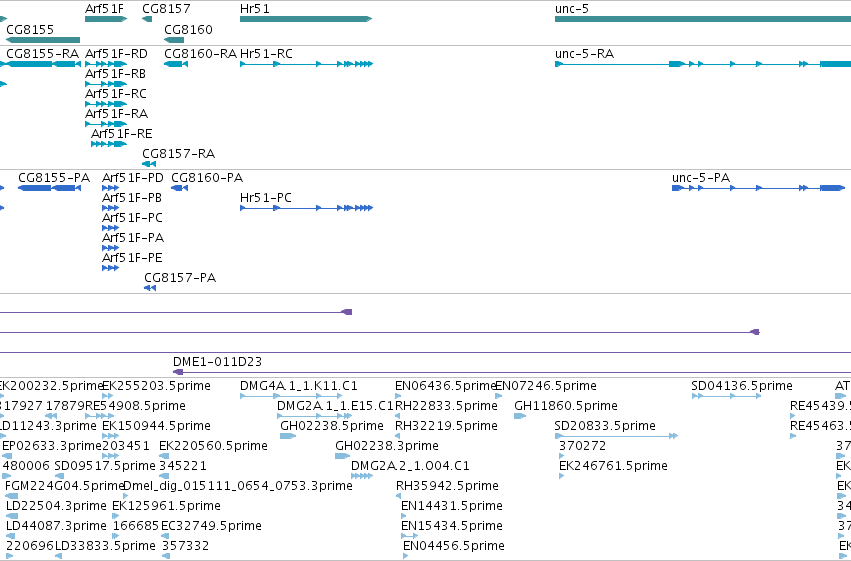Image resolution: width=851 pixels, height=561 pixels.
Task: Select DMG2A.2_1.O04.C1 feature
Action: (361, 476)
